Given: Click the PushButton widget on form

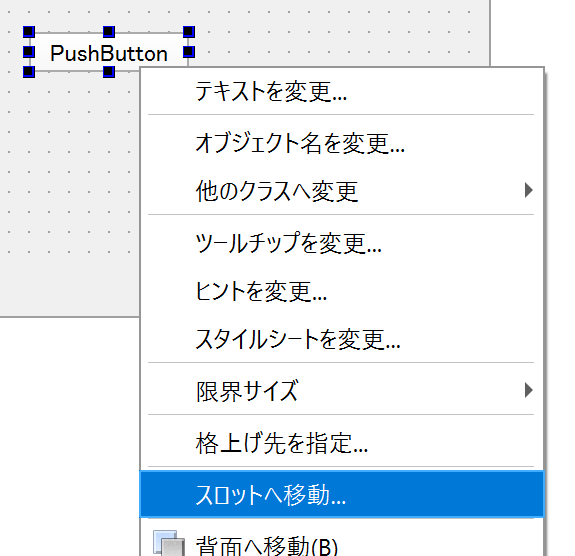Looking at the screenshot, I should point(109,52).
